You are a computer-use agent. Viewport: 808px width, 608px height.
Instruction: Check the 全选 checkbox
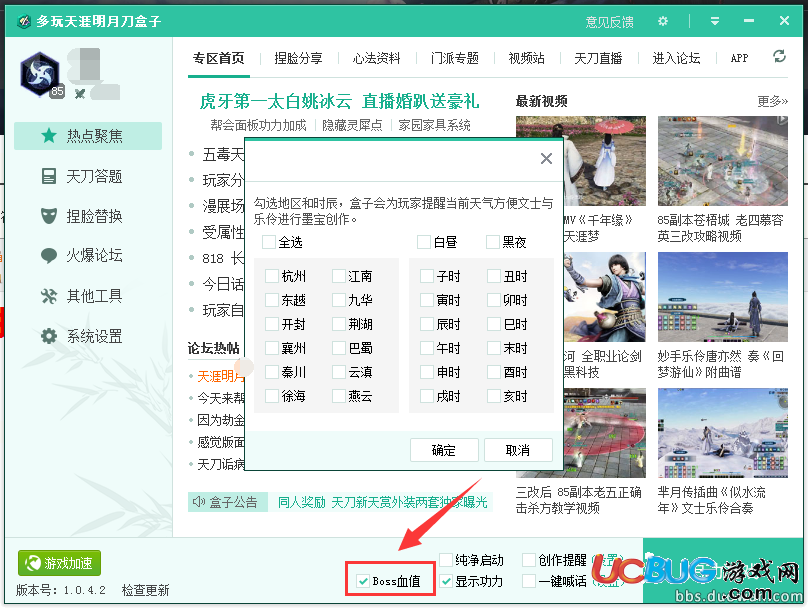[269, 242]
